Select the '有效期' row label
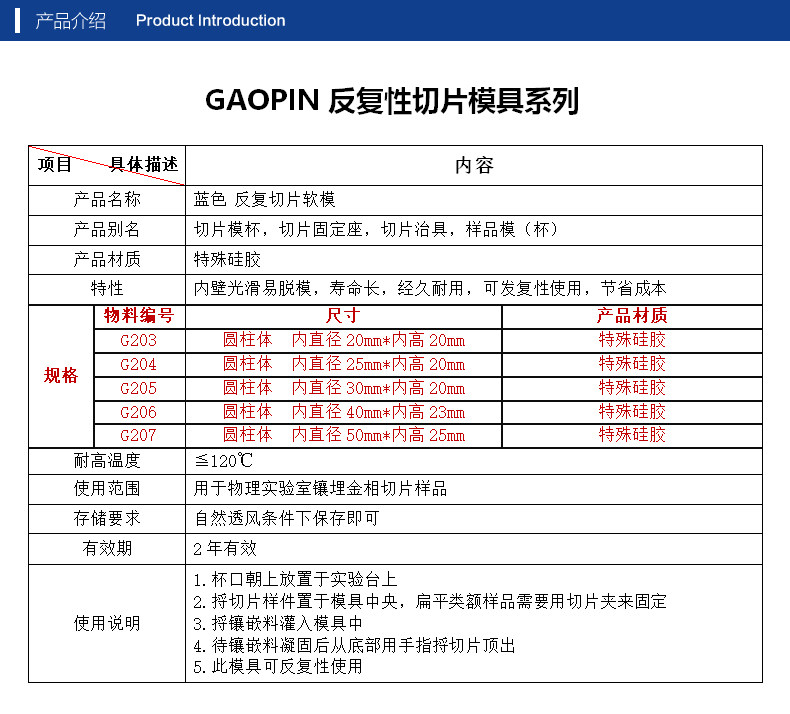The width and height of the screenshot is (790, 714). (107, 548)
